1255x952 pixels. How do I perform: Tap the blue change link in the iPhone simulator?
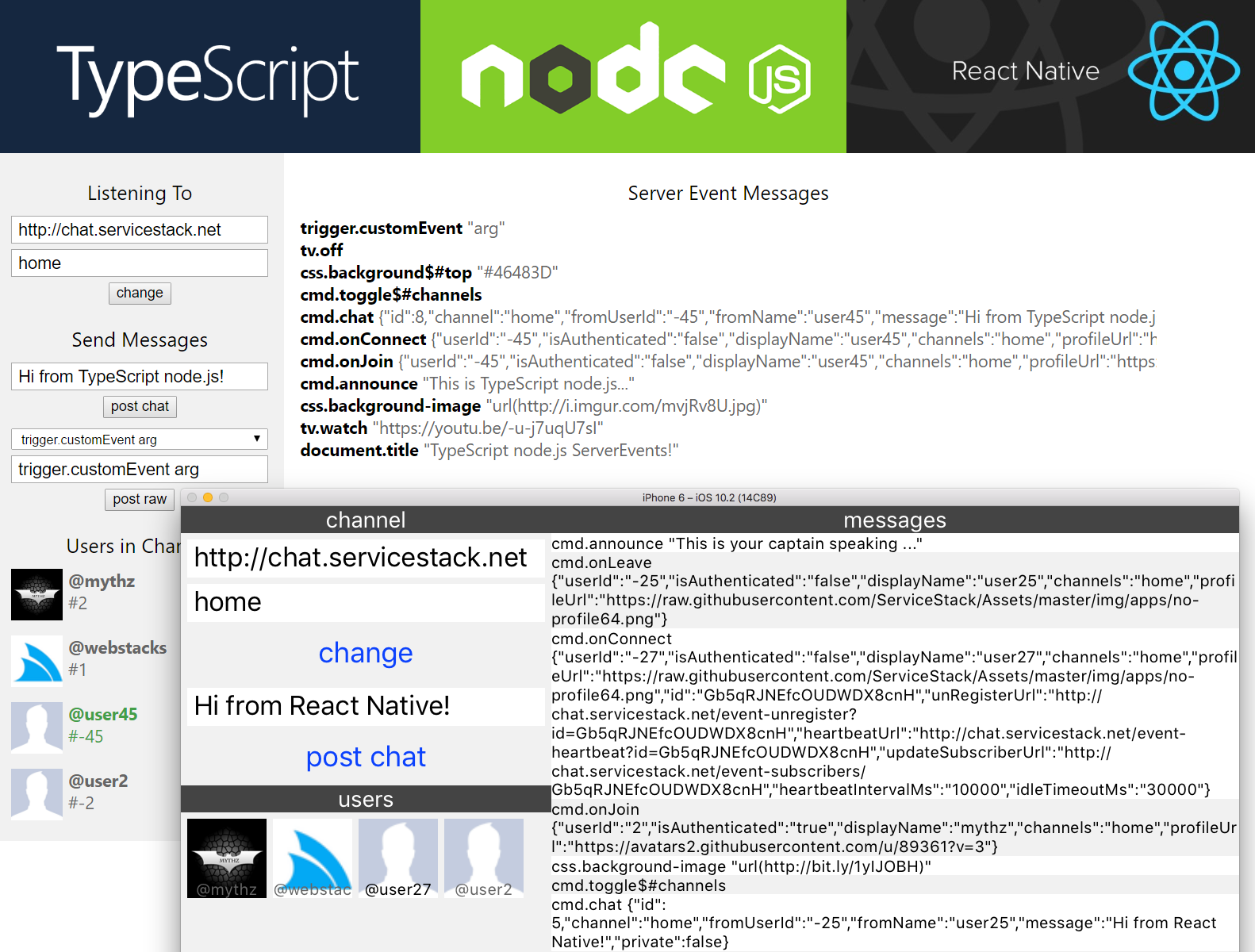click(x=366, y=653)
